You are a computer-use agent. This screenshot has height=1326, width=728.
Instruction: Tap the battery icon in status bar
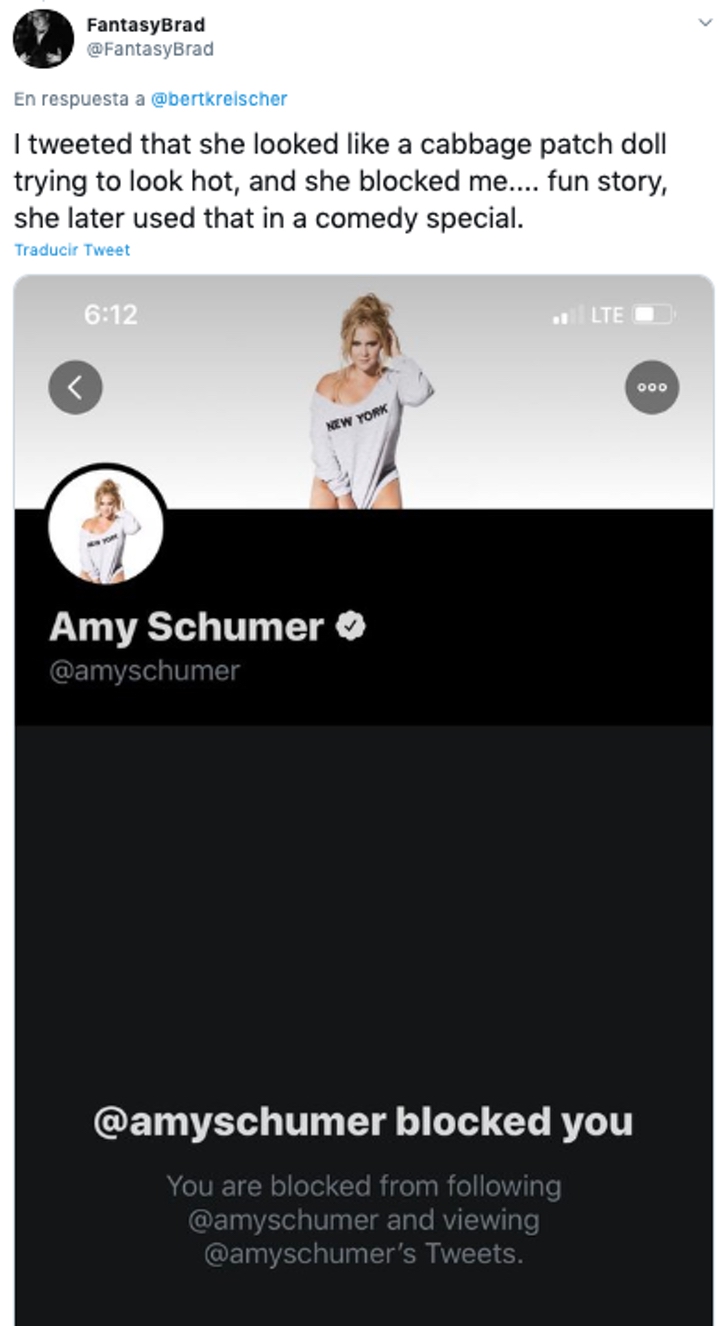[655, 315]
